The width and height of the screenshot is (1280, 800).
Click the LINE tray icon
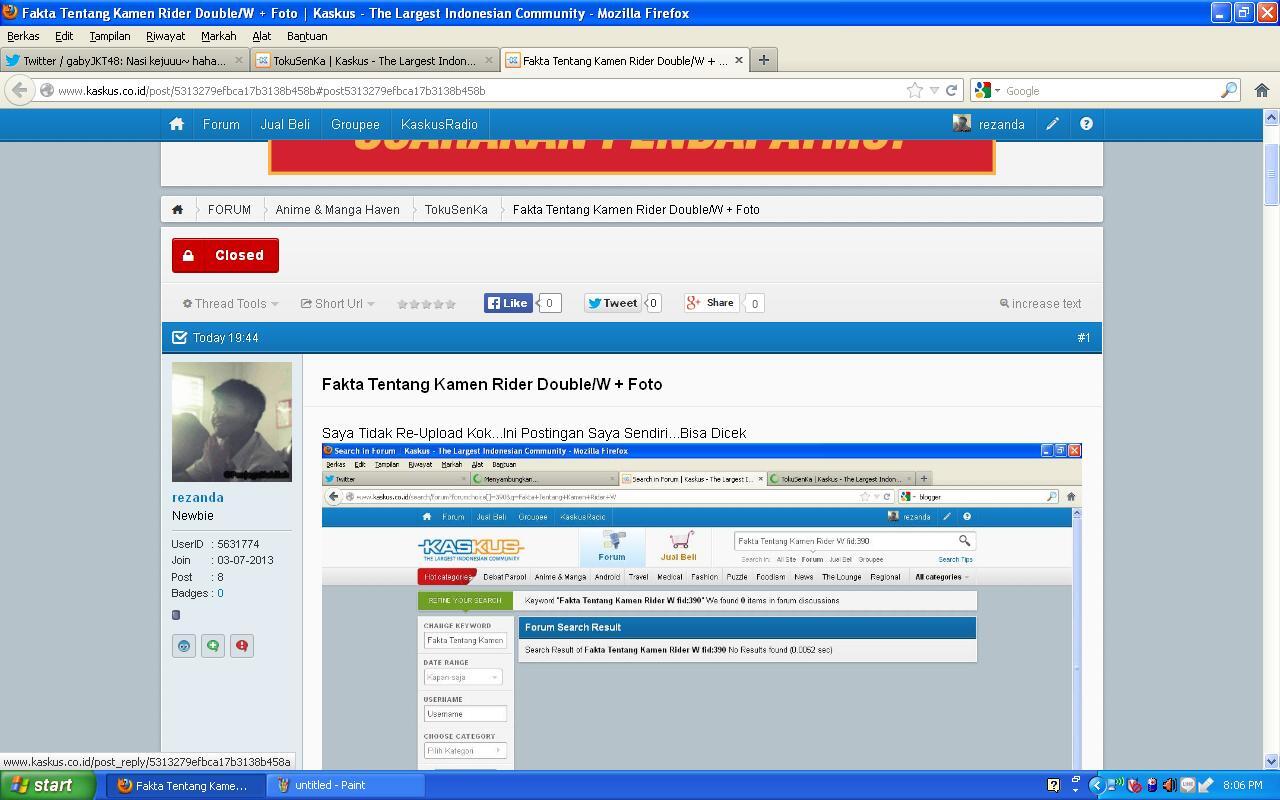pyautogui.click(x=1188, y=785)
